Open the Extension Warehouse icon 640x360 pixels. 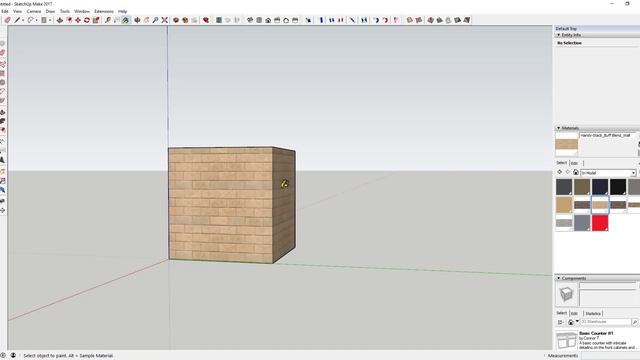pyautogui.click(x=185, y=20)
